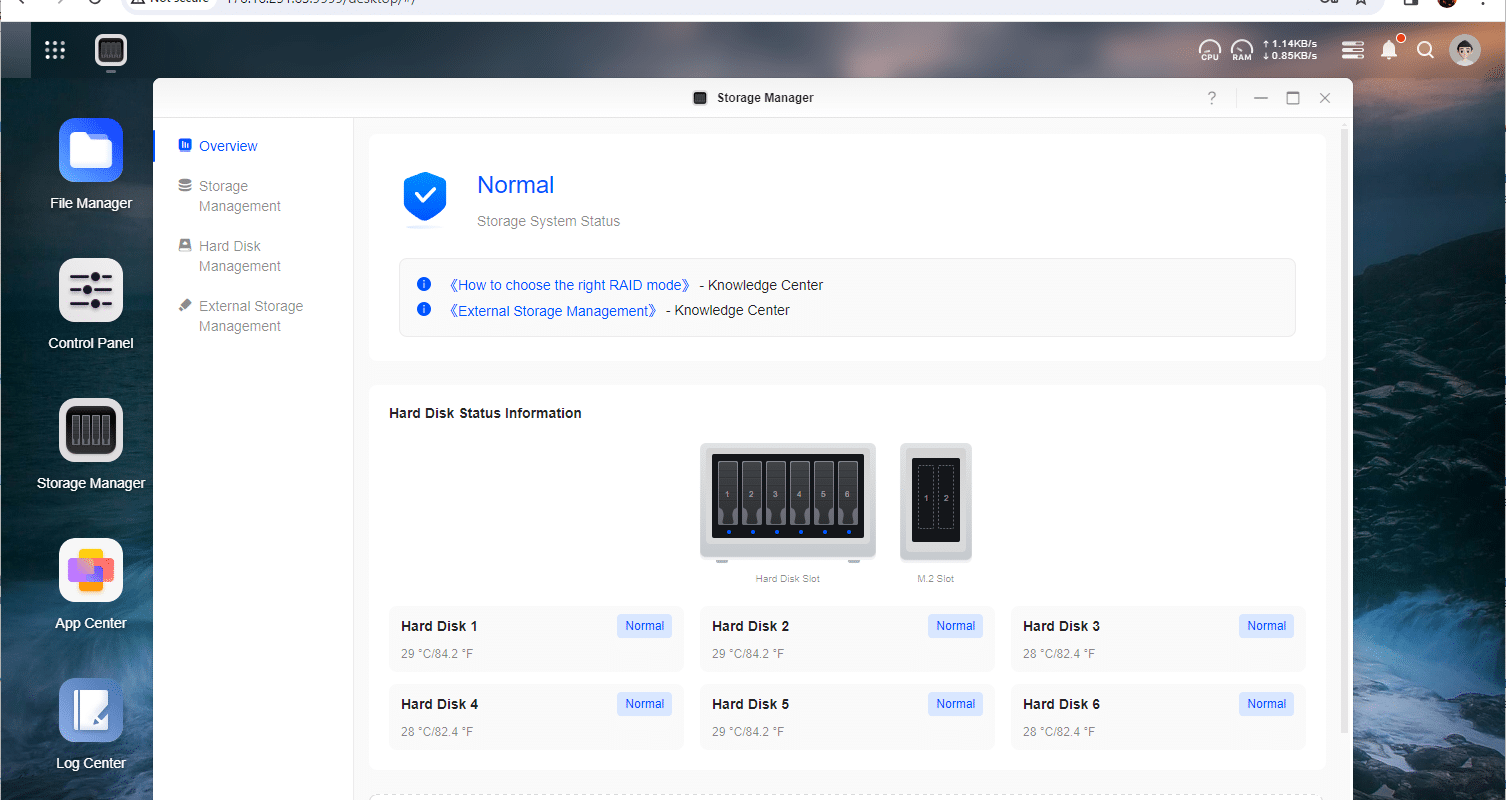Click Normal badge of Hard Disk 1
Viewport: 1506px width, 800px height.
[644, 626]
